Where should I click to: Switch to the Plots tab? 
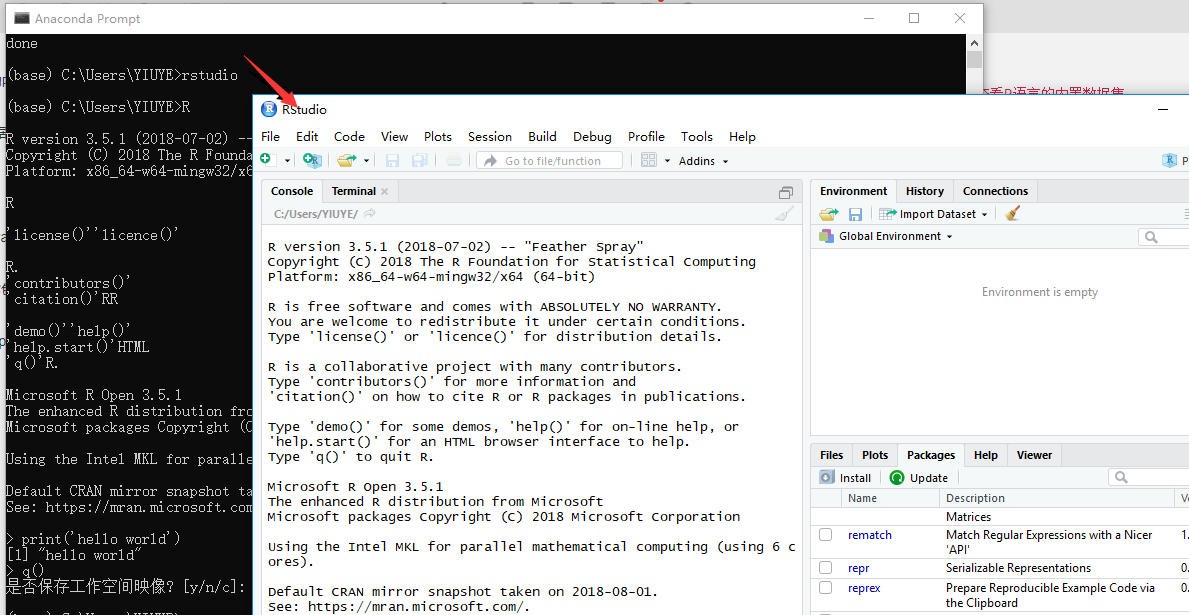pyautogui.click(x=875, y=455)
